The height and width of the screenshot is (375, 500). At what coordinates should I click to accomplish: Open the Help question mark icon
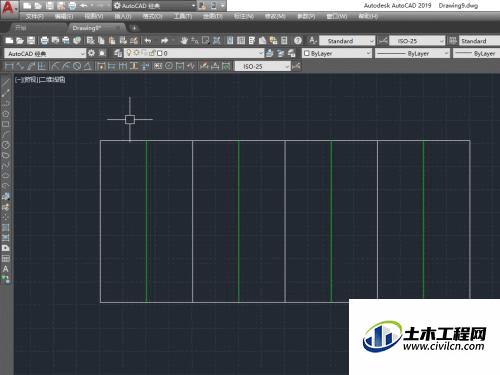pos(298,41)
